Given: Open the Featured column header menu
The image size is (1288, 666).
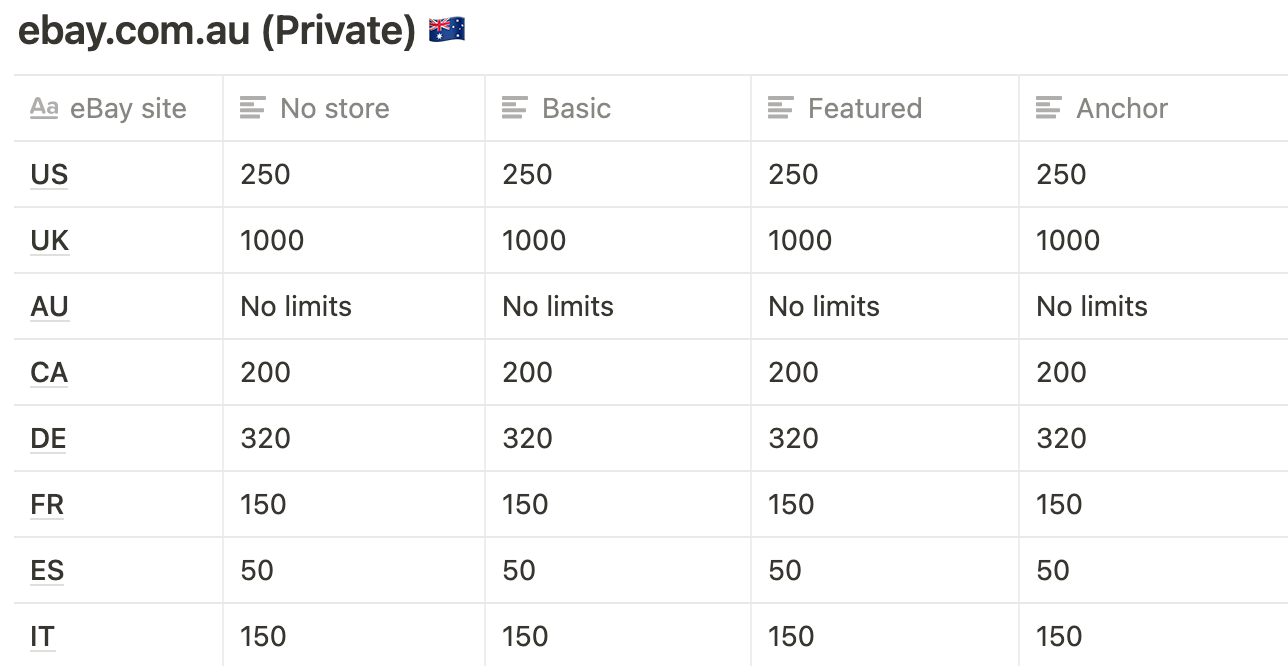Looking at the screenshot, I should click(x=884, y=108).
